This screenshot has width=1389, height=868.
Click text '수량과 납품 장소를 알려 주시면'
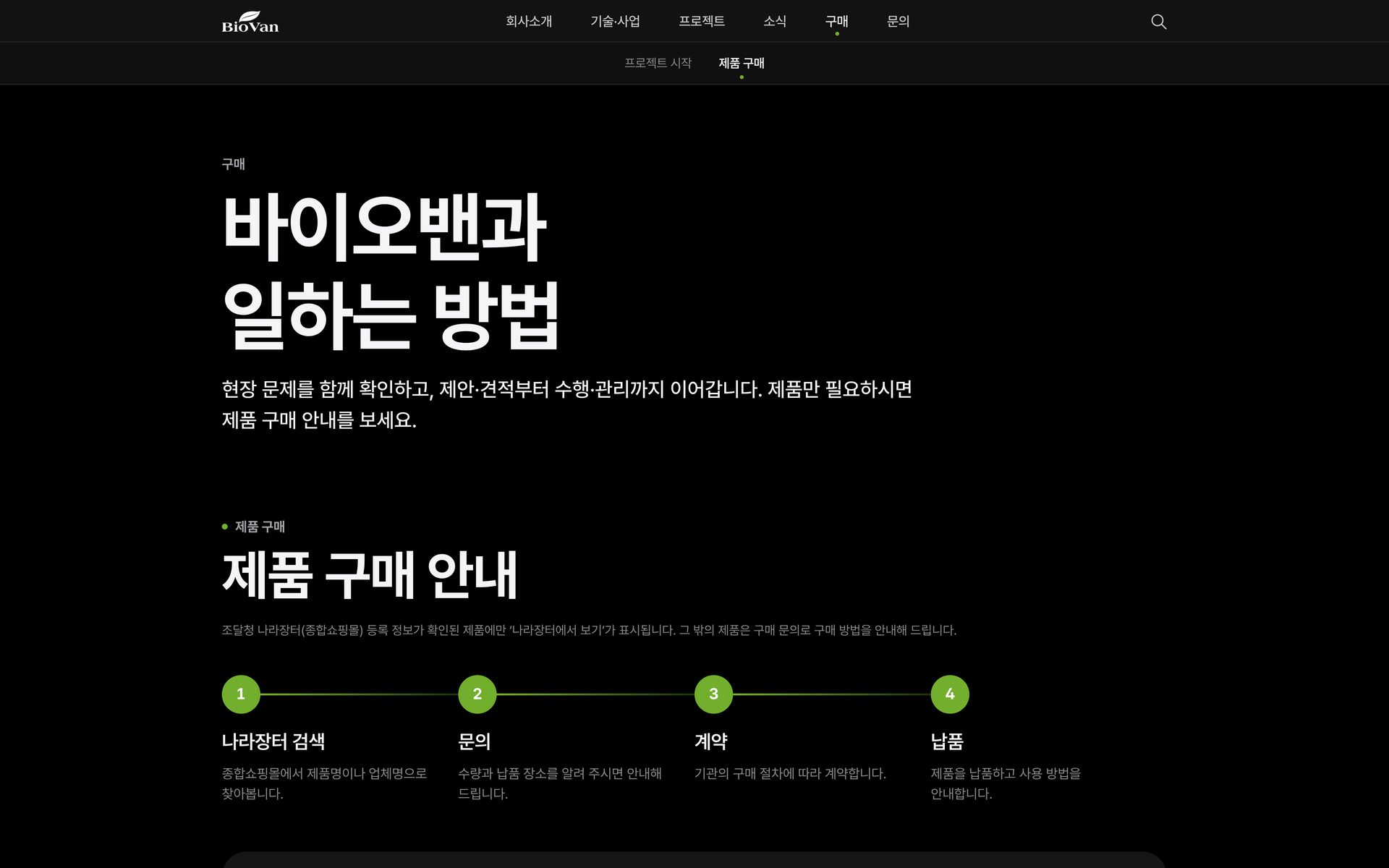pyautogui.click(x=540, y=773)
